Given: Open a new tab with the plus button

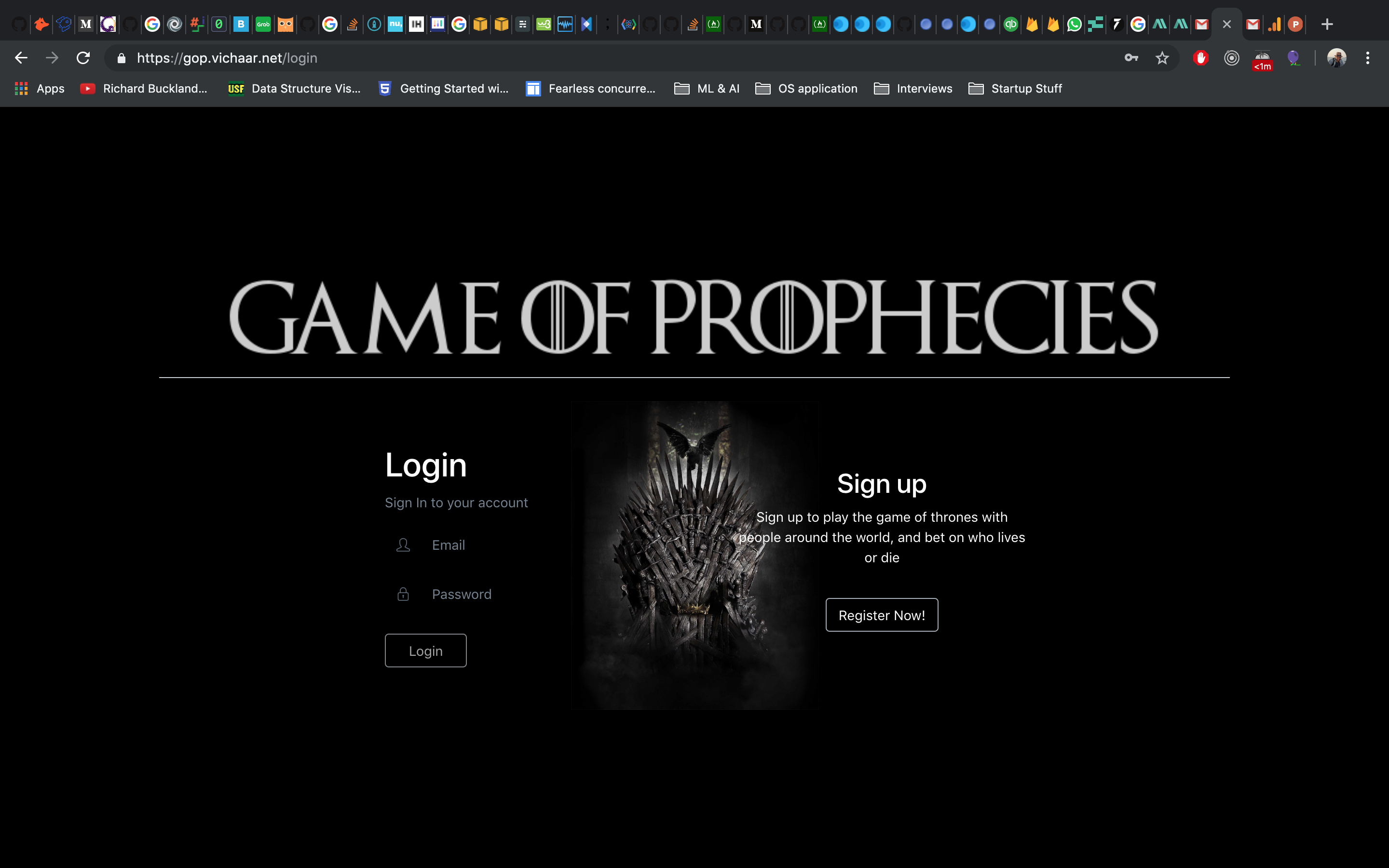Looking at the screenshot, I should pos(1328,24).
